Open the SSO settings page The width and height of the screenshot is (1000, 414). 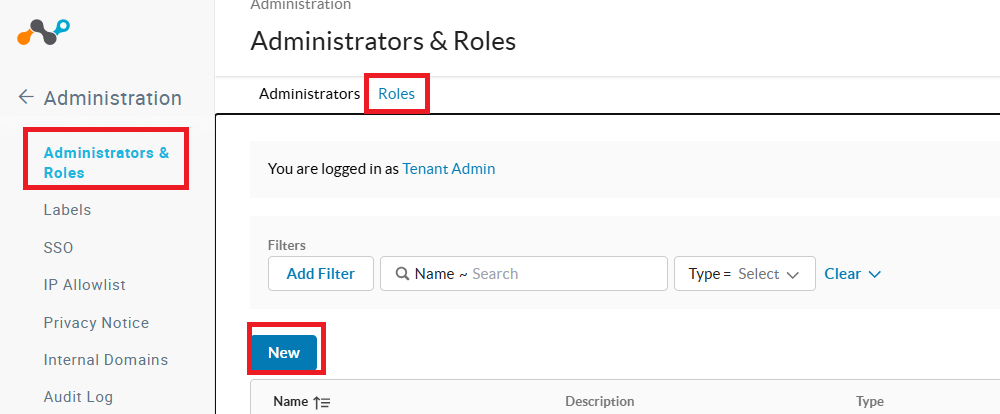pyautogui.click(x=58, y=247)
